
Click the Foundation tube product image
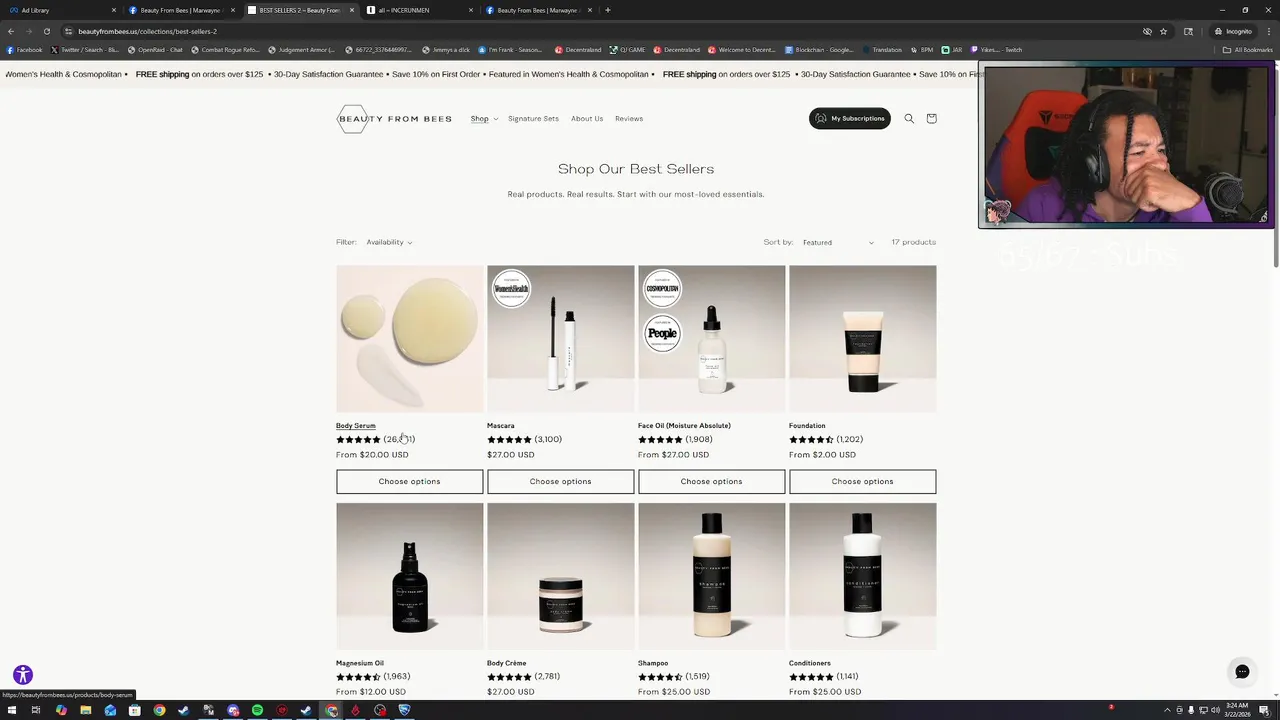coord(862,338)
